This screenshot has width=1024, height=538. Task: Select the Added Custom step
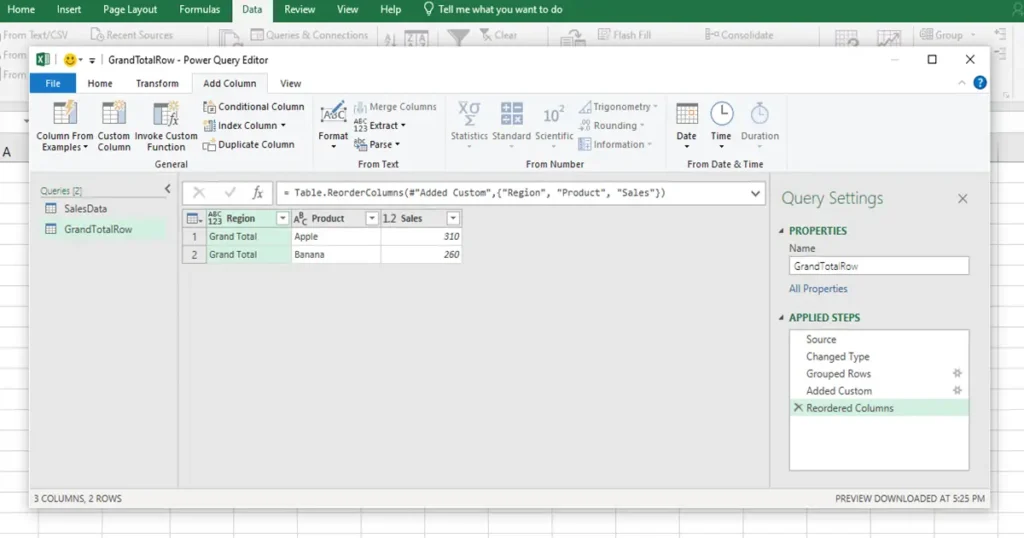[x=839, y=390]
